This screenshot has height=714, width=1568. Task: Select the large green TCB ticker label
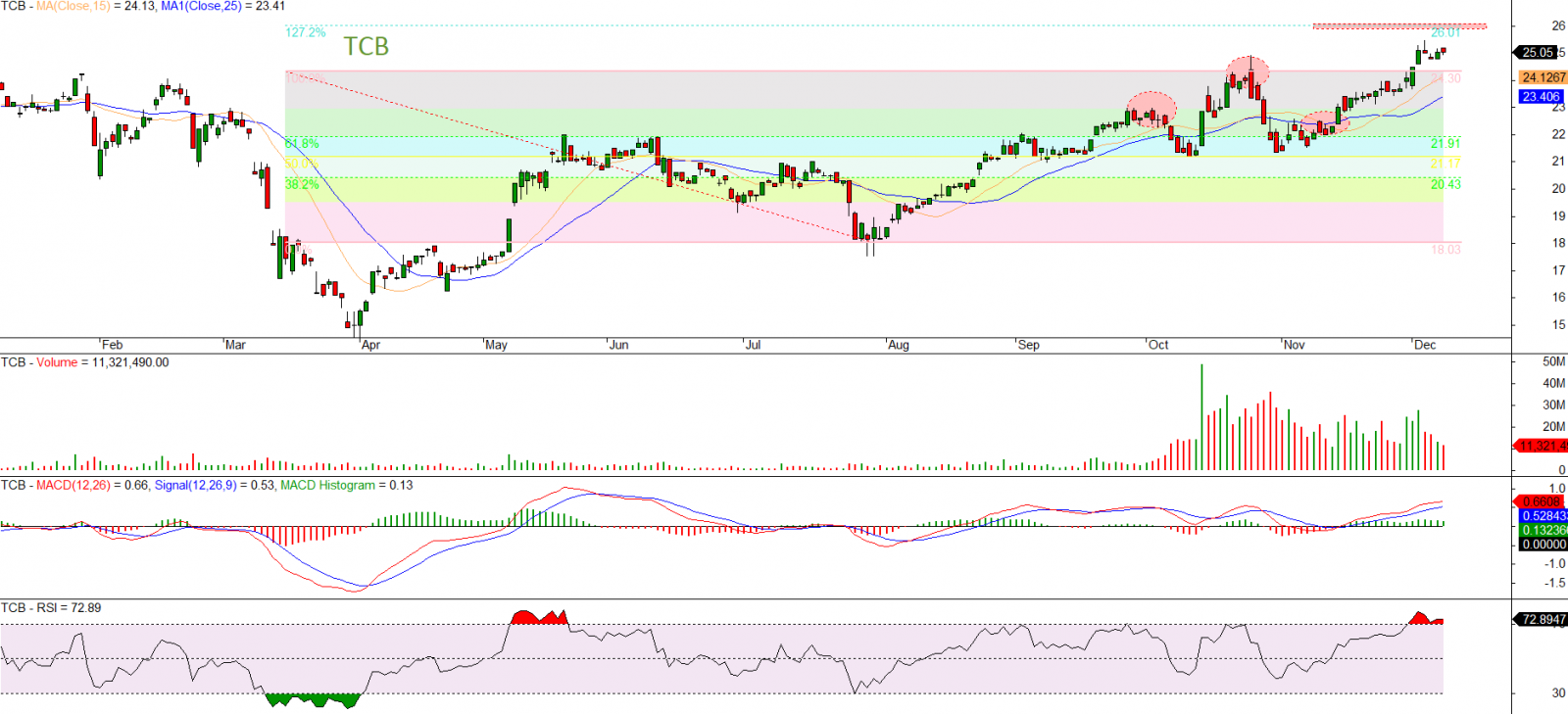[x=366, y=46]
